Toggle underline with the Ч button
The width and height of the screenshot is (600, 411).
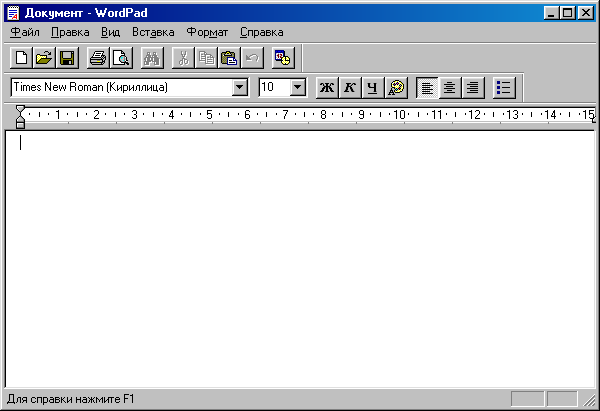[373, 88]
